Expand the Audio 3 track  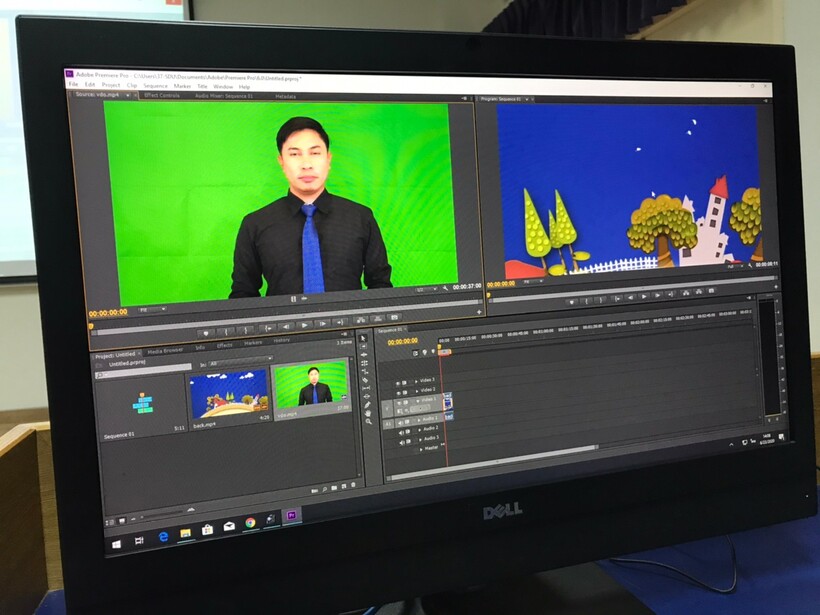(x=420, y=439)
